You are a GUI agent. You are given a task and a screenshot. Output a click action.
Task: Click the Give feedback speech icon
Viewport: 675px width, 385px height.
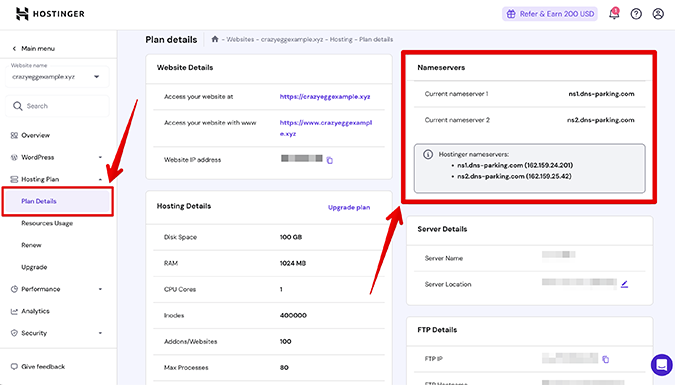[14, 366]
